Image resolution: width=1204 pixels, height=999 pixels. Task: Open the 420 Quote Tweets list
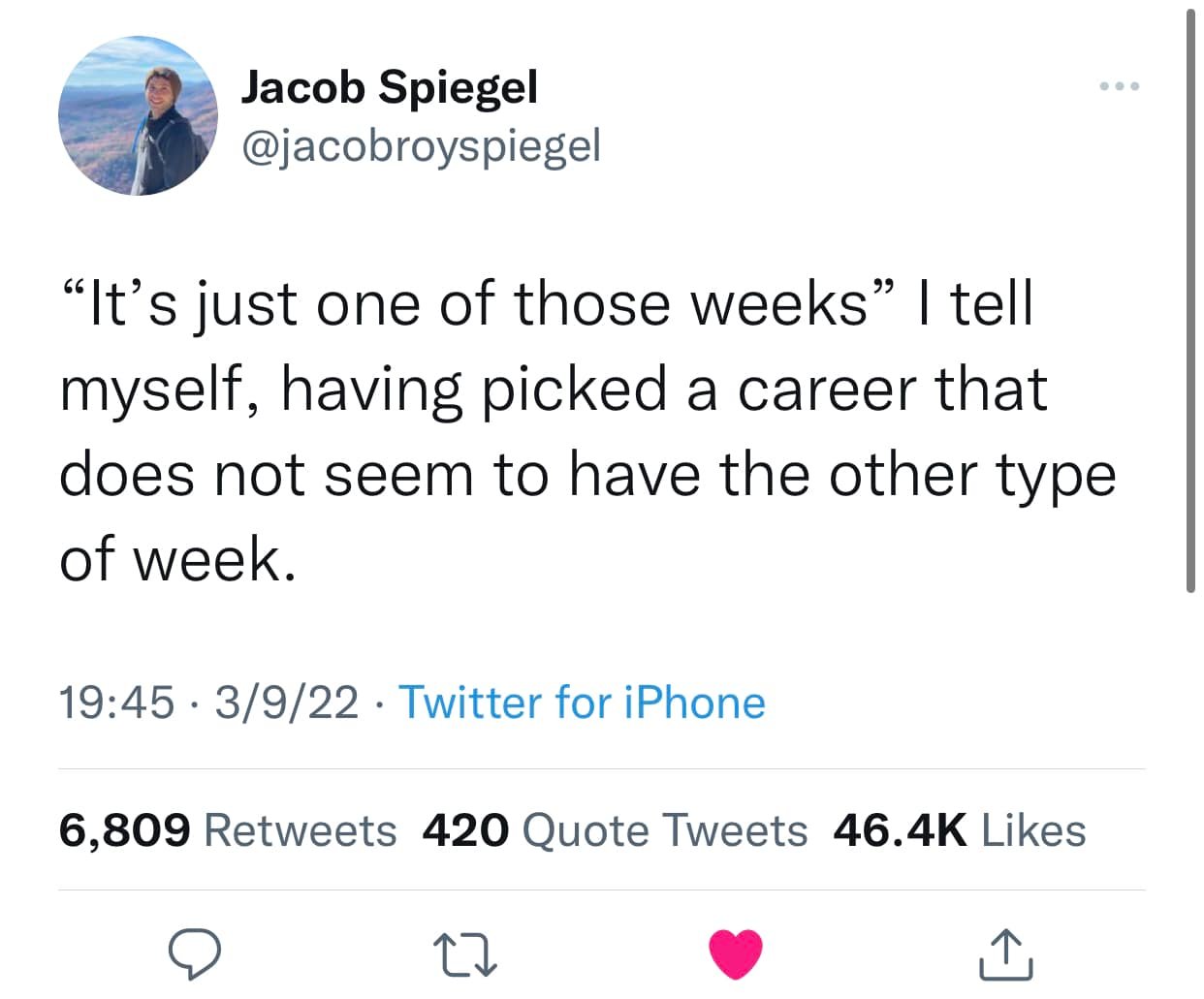[x=615, y=830]
